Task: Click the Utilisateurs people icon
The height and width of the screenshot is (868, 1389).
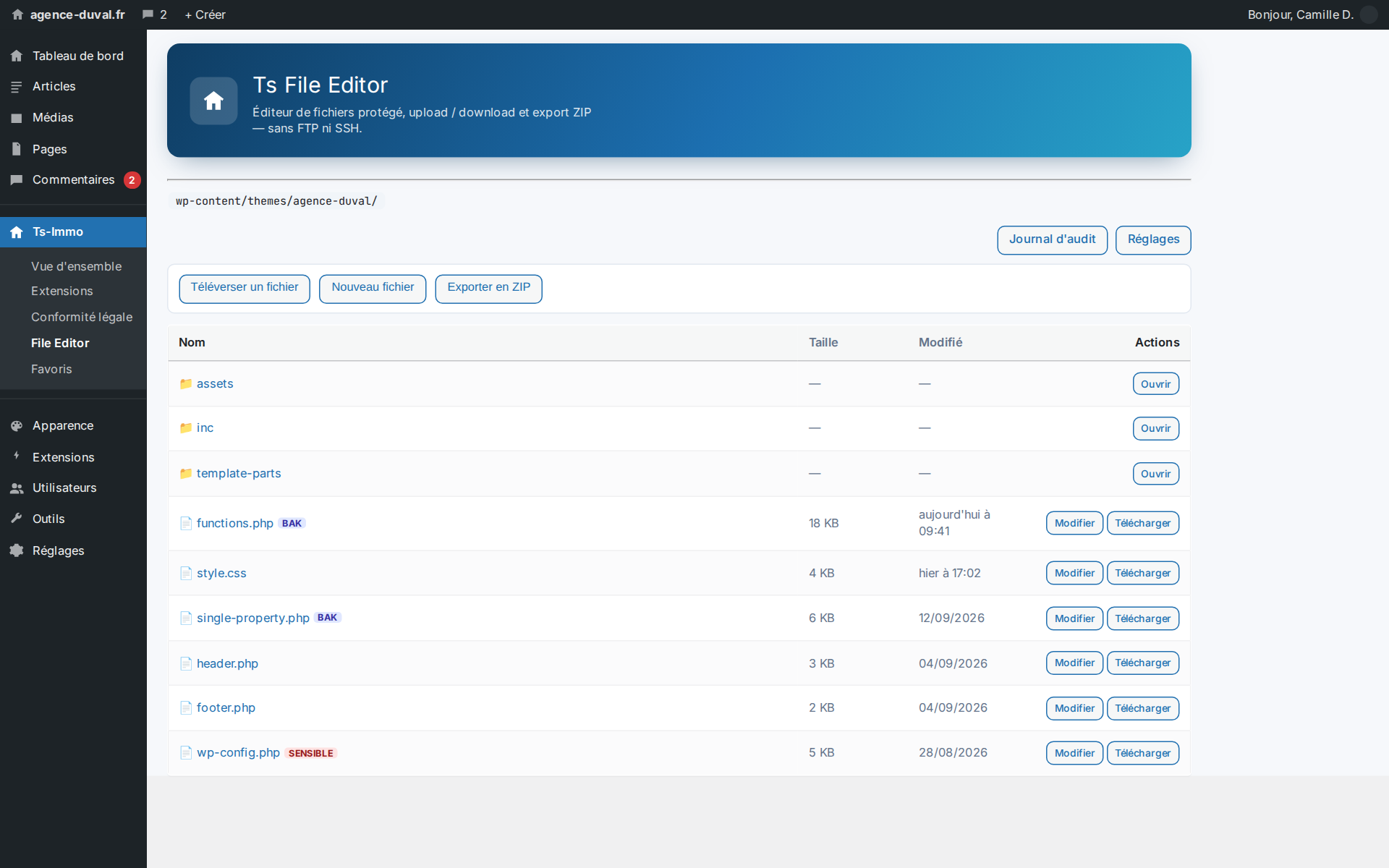Action: [x=17, y=488]
